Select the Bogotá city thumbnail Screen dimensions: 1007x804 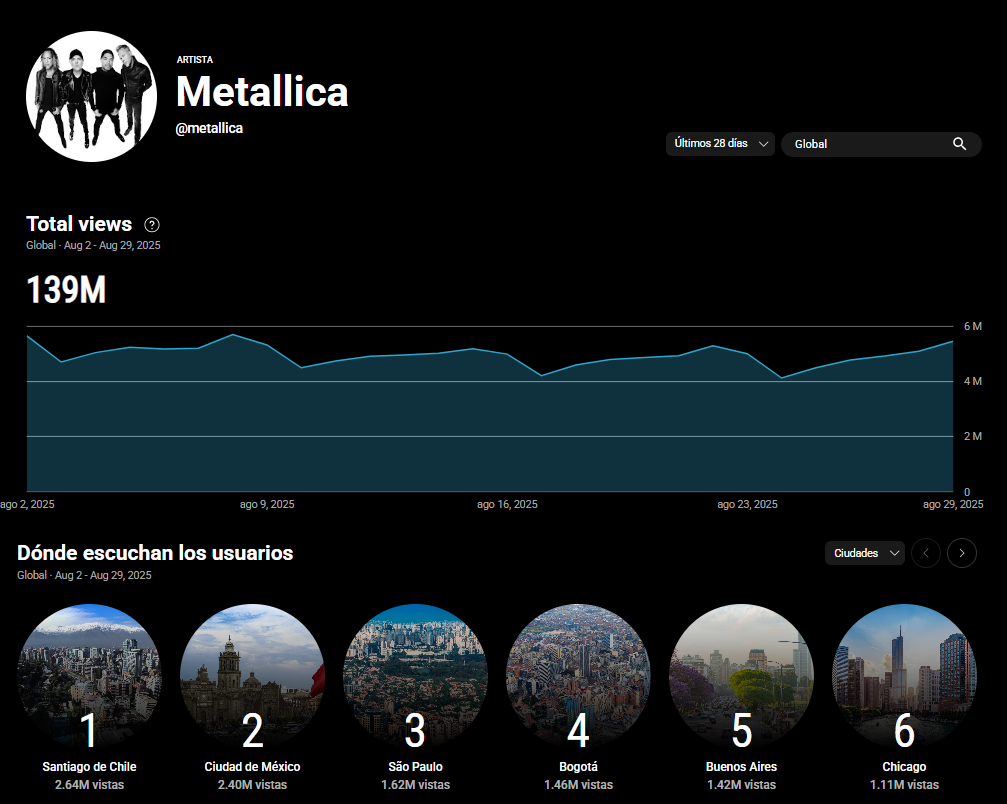coord(578,676)
